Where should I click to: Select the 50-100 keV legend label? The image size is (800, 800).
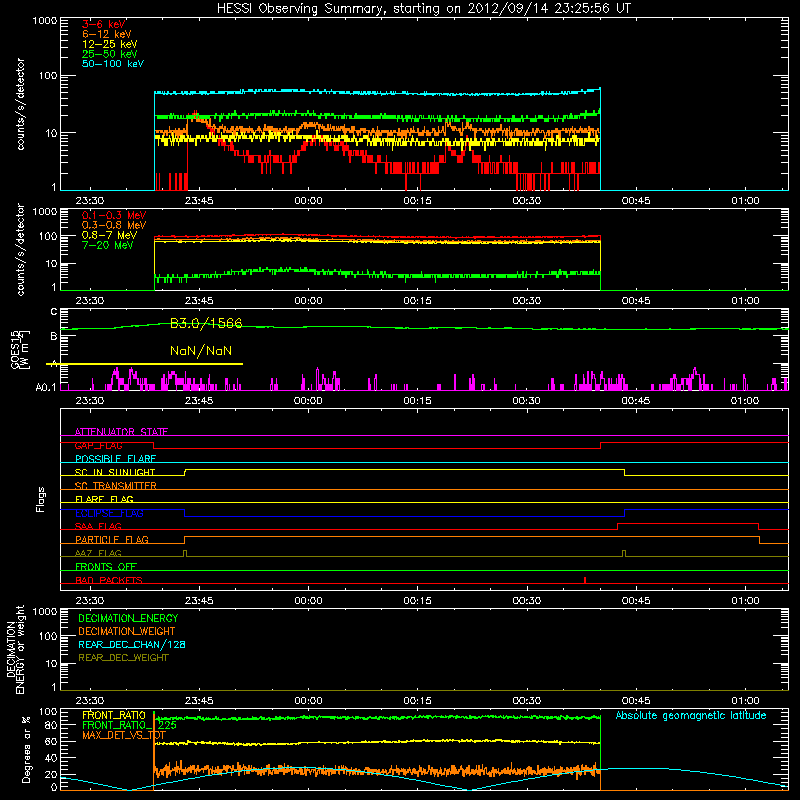click(113, 64)
